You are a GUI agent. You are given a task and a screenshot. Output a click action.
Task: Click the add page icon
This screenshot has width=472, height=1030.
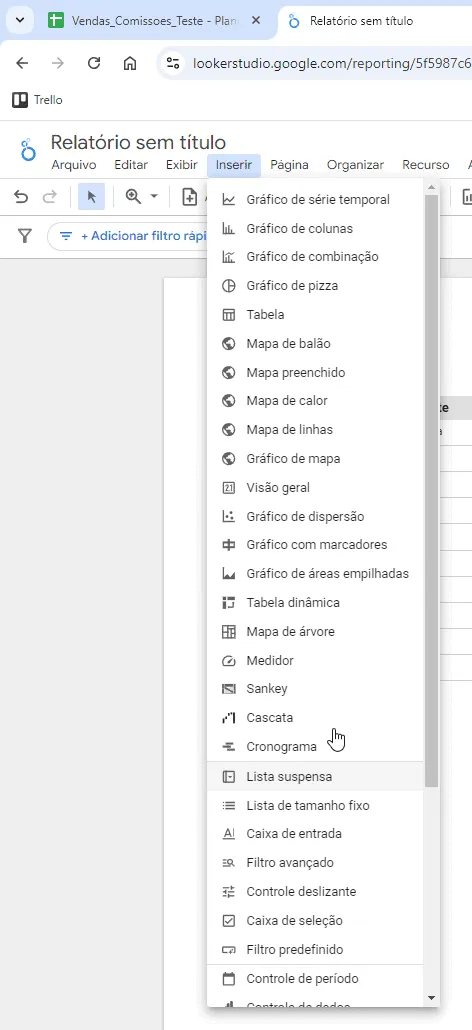tap(190, 197)
